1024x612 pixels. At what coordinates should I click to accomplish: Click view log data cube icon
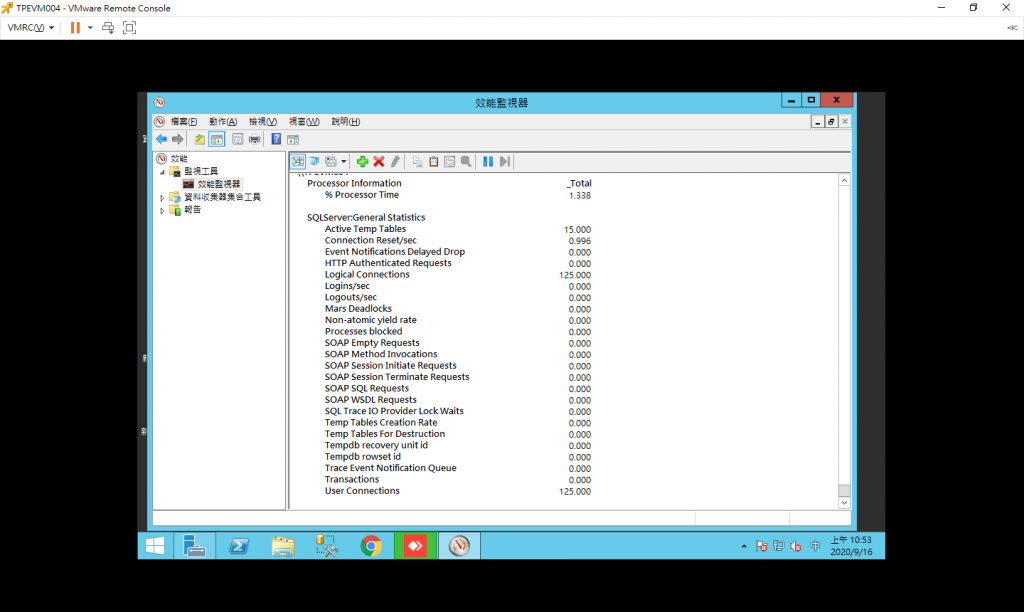(x=314, y=161)
